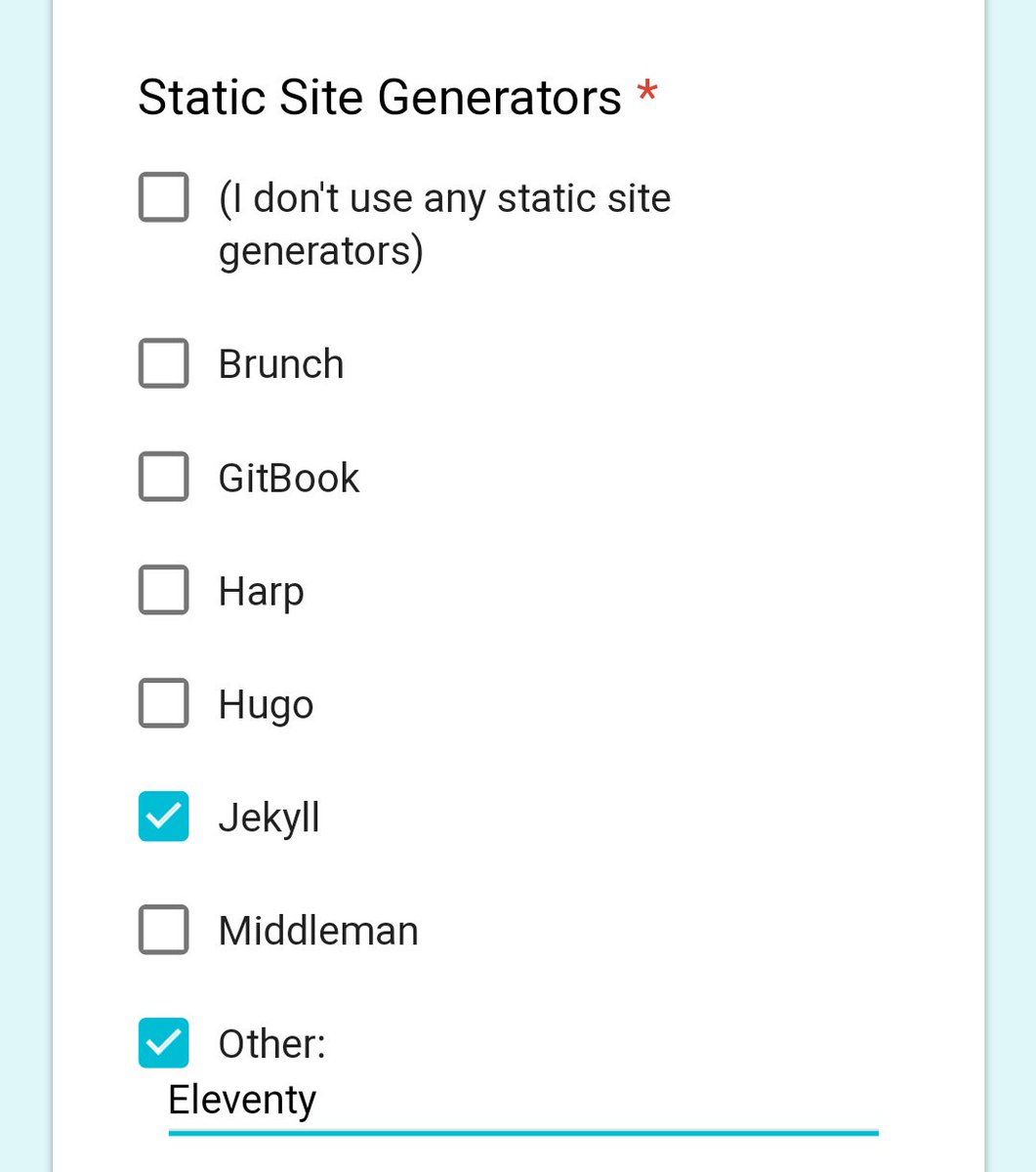1036x1172 pixels.
Task: Click the blue underline beneath Eleventy
Action: coord(523,1133)
